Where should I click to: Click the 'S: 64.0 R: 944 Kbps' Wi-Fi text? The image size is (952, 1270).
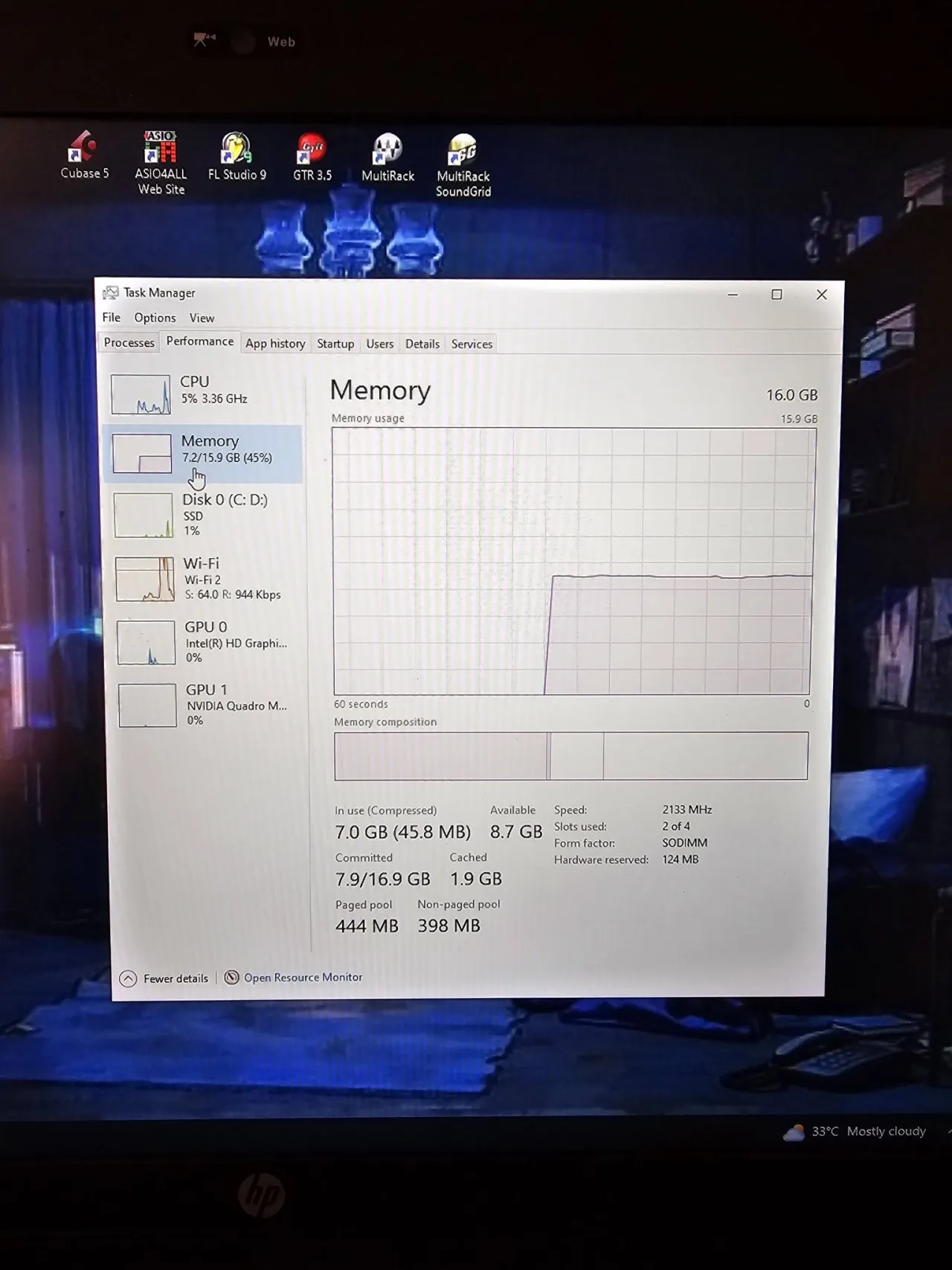click(x=233, y=594)
